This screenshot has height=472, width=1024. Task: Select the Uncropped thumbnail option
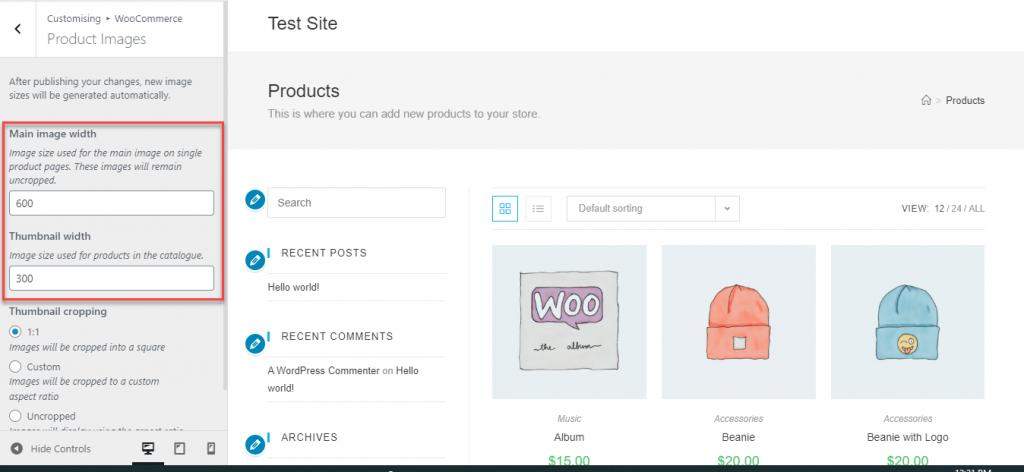click(x=15, y=416)
